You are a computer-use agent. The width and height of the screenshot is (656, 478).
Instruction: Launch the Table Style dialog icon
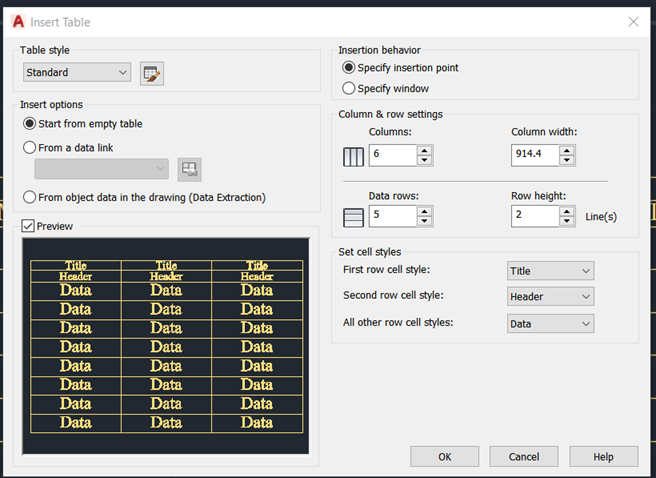151,74
